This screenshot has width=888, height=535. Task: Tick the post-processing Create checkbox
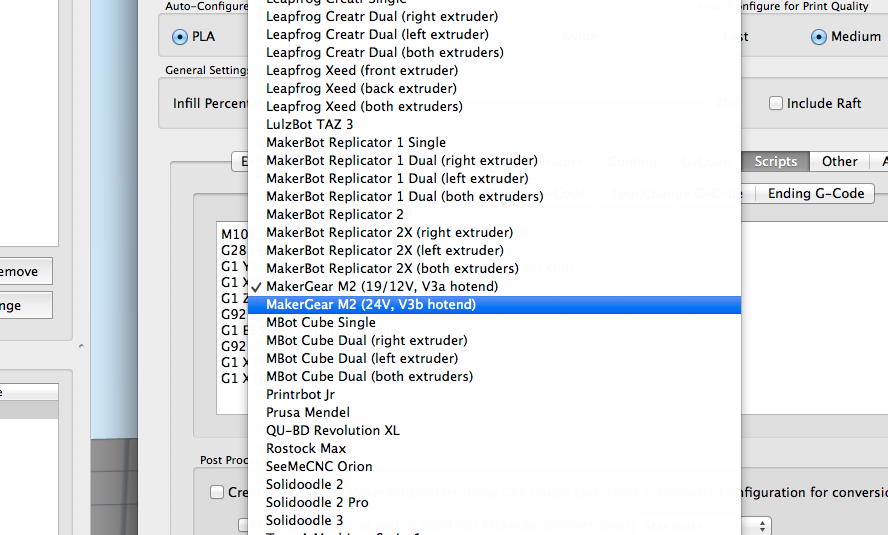click(217, 492)
